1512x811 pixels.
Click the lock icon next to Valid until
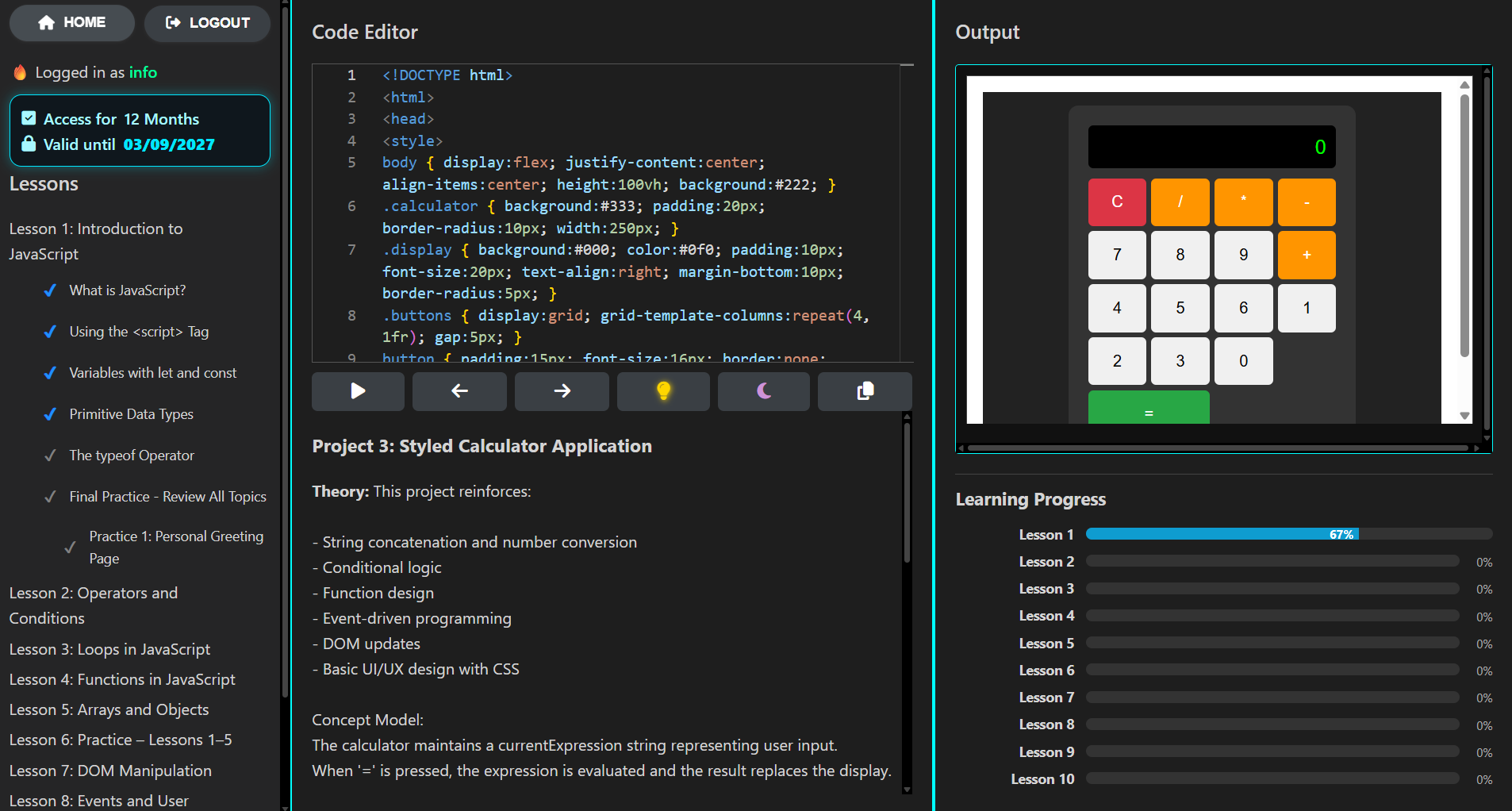pyautogui.click(x=29, y=144)
